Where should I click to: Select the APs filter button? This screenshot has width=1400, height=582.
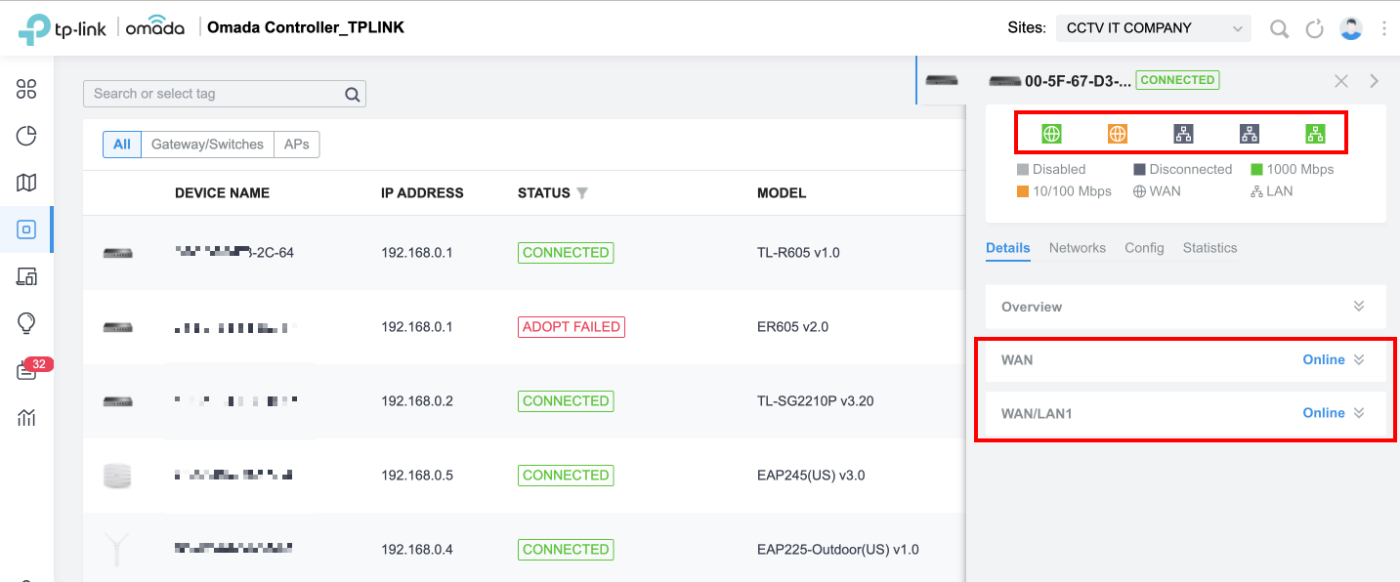click(x=296, y=144)
